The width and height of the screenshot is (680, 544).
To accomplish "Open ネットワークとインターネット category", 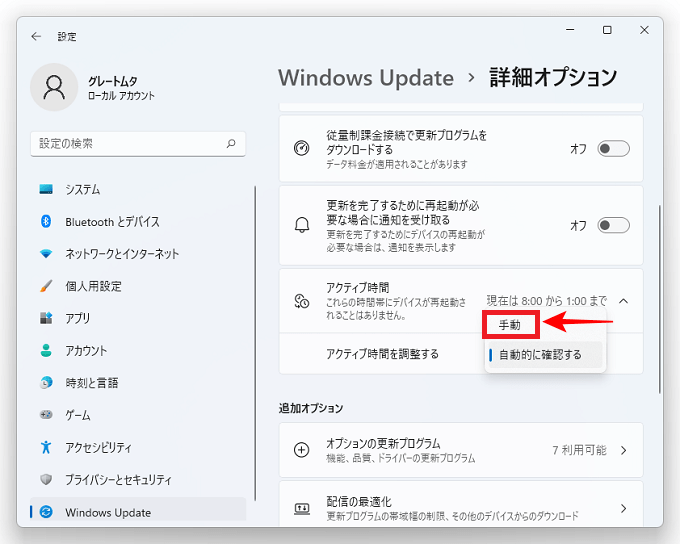I will point(138,254).
